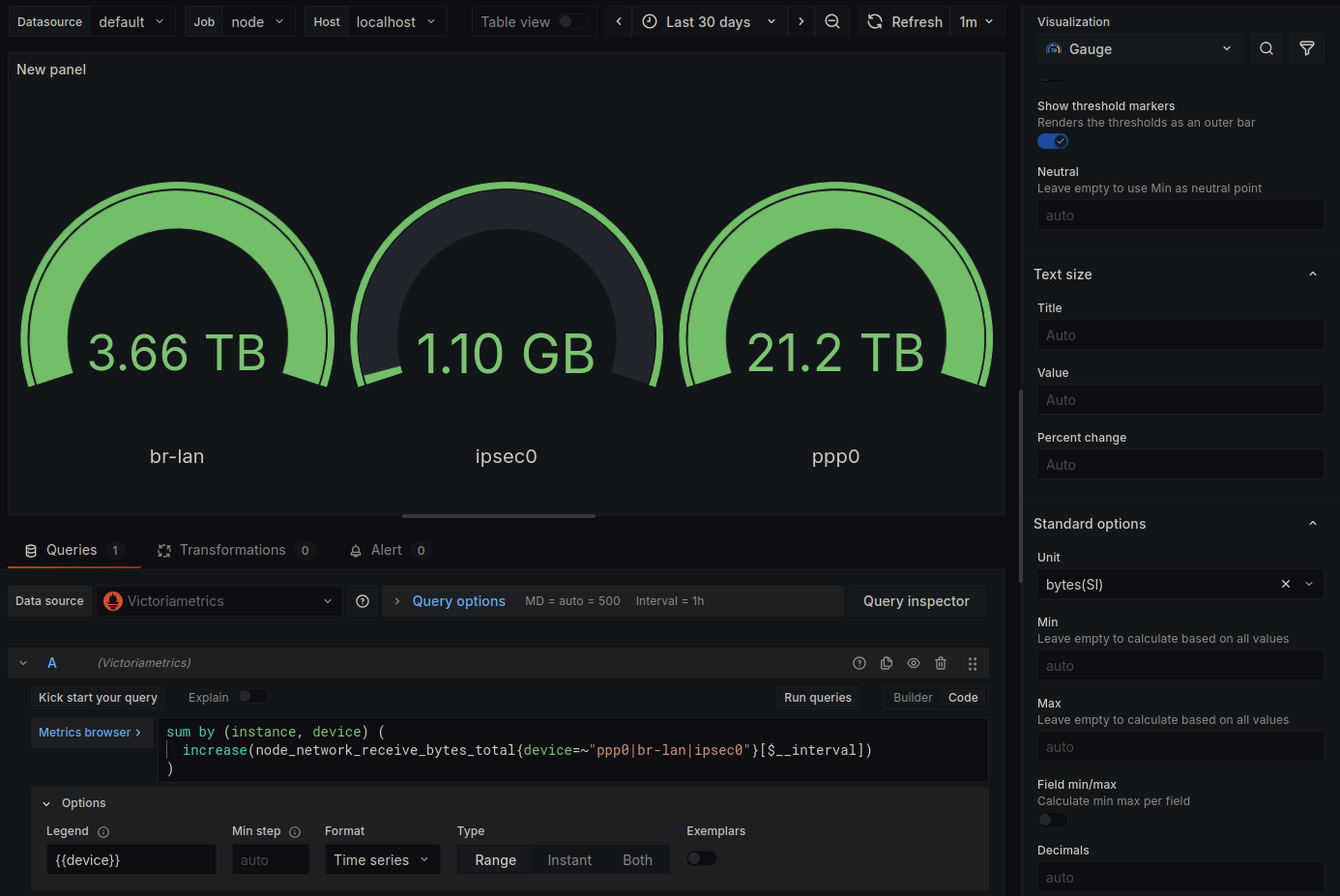Toggle query A visibility eye icon
Screen dimensions: 1340x896
tap(914, 663)
